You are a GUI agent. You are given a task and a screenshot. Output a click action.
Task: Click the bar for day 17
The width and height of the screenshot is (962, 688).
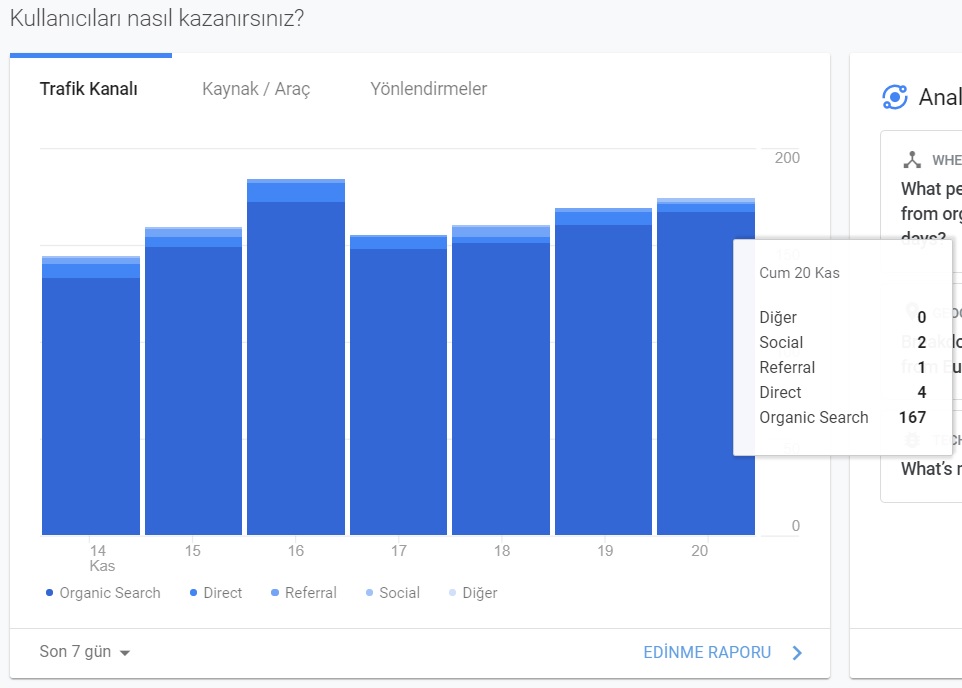click(x=398, y=385)
